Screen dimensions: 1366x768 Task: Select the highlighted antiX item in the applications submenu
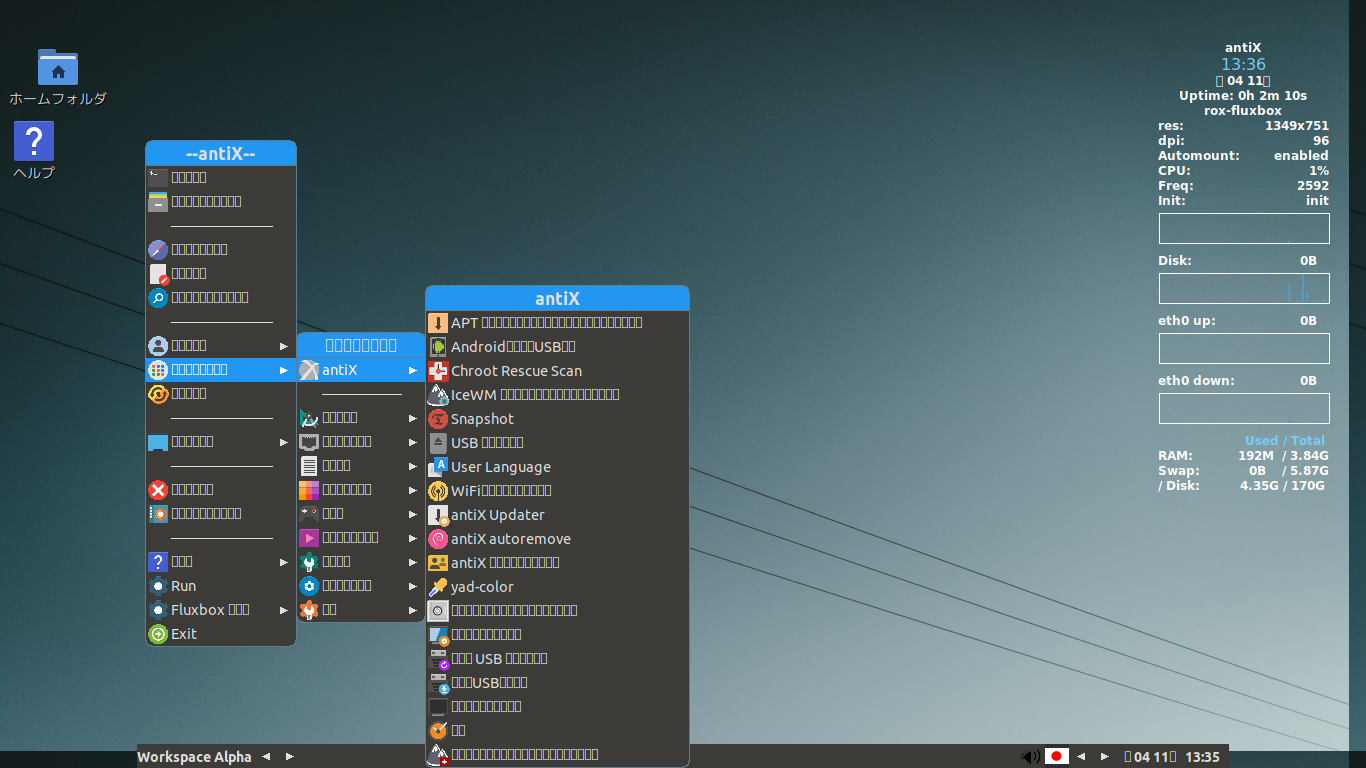tap(360, 370)
